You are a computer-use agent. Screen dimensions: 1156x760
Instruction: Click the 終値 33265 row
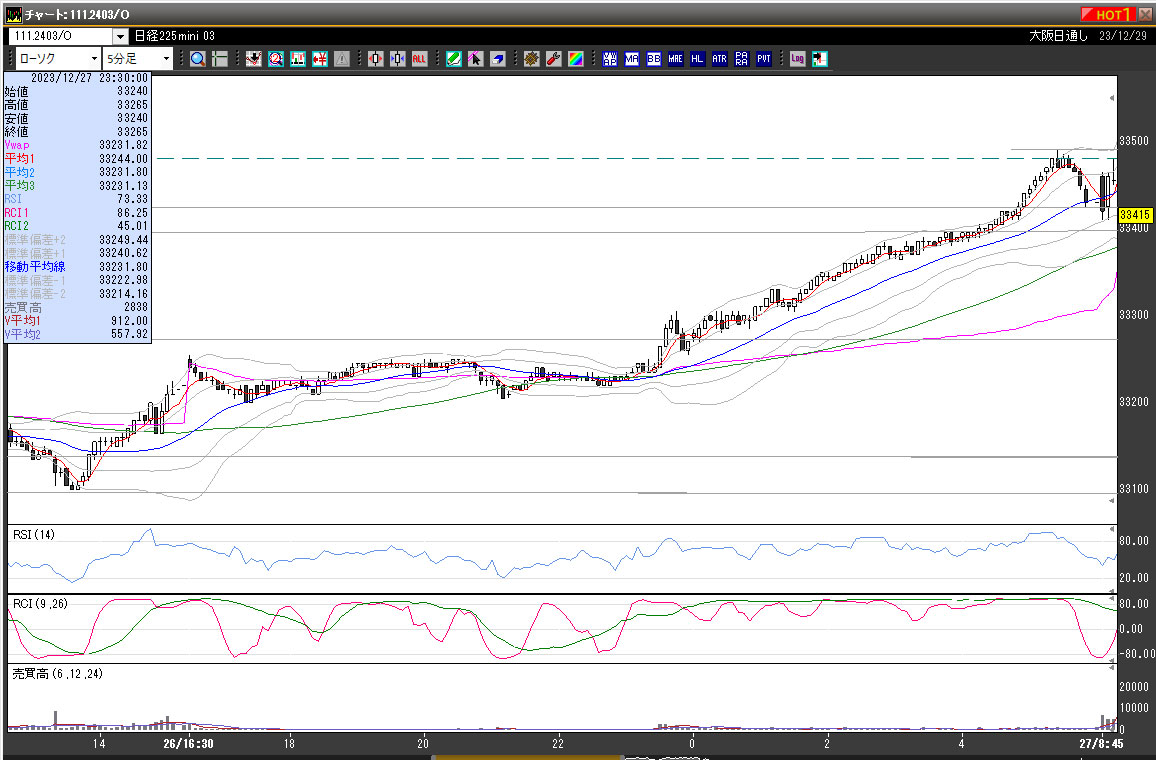coord(76,132)
